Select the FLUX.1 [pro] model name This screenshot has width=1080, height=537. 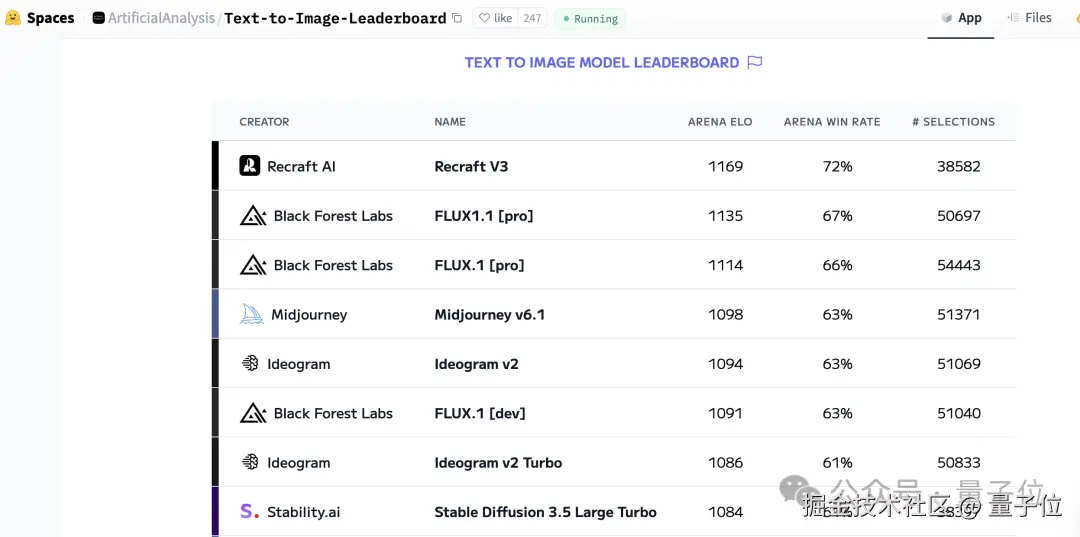click(479, 265)
